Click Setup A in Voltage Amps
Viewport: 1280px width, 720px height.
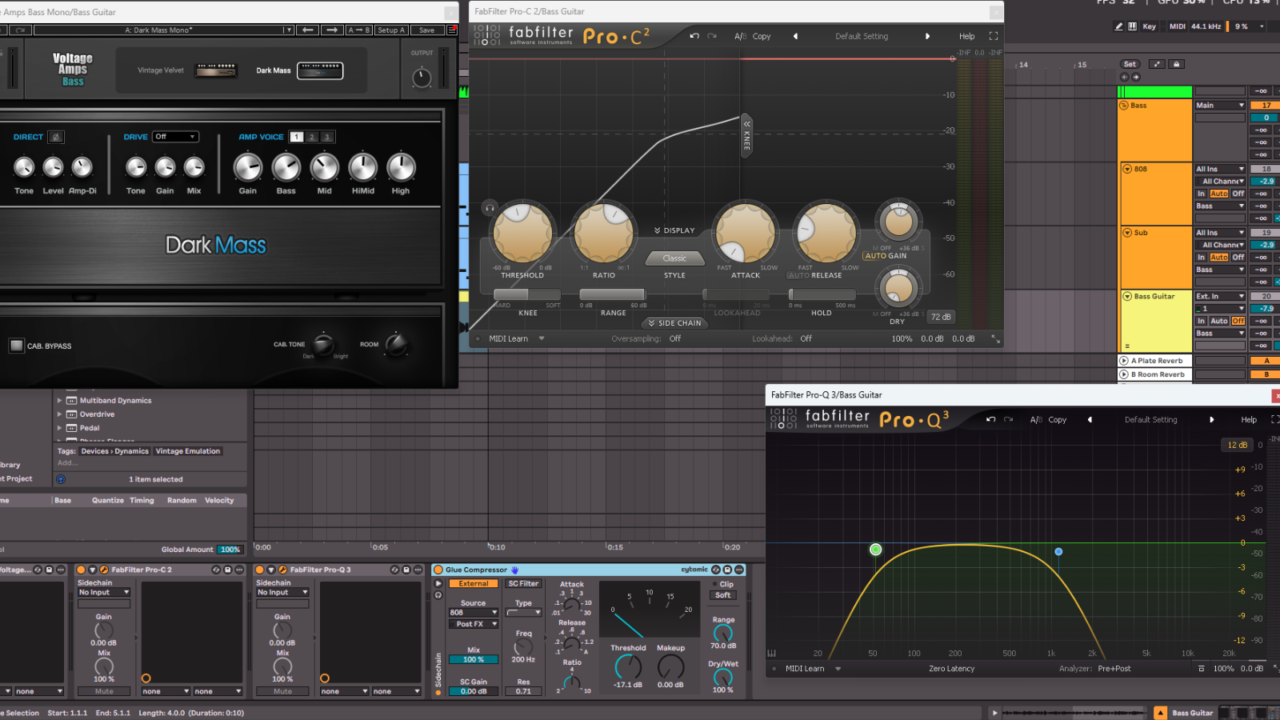pos(391,30)
